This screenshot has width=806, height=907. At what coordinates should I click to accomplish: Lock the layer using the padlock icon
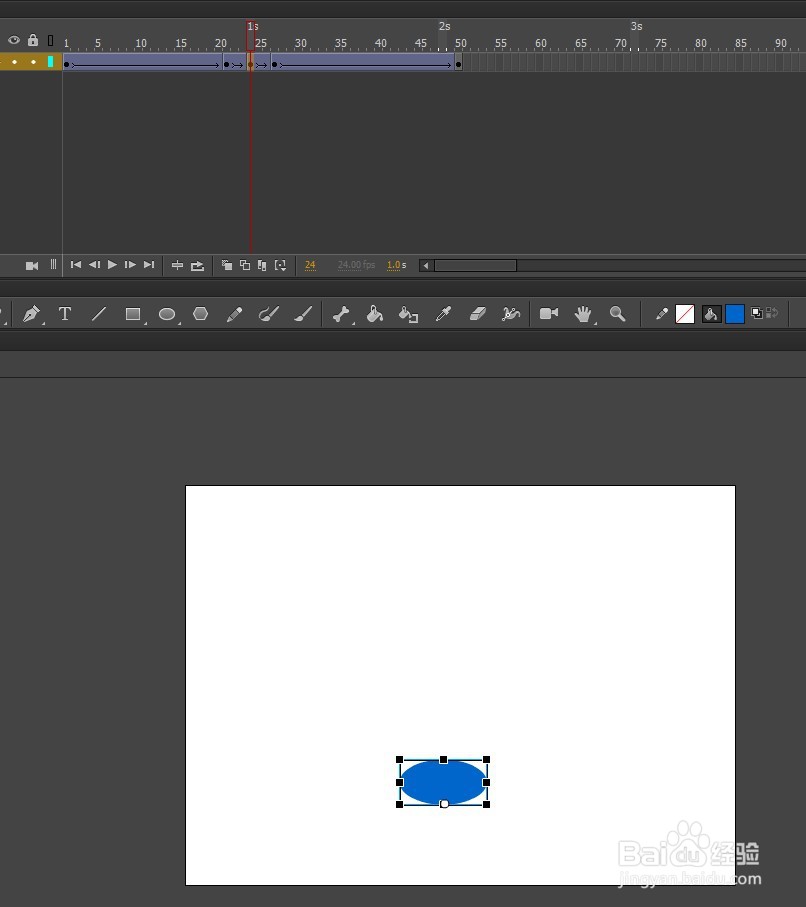(31, 40)
